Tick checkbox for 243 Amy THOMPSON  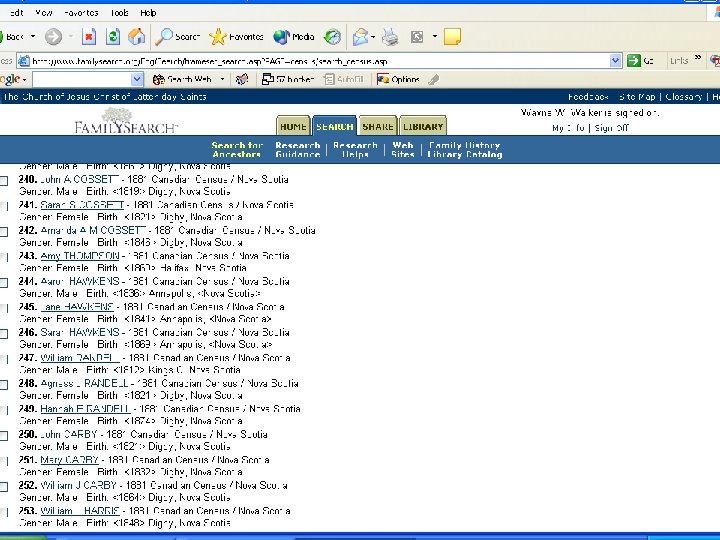(4, 258)
